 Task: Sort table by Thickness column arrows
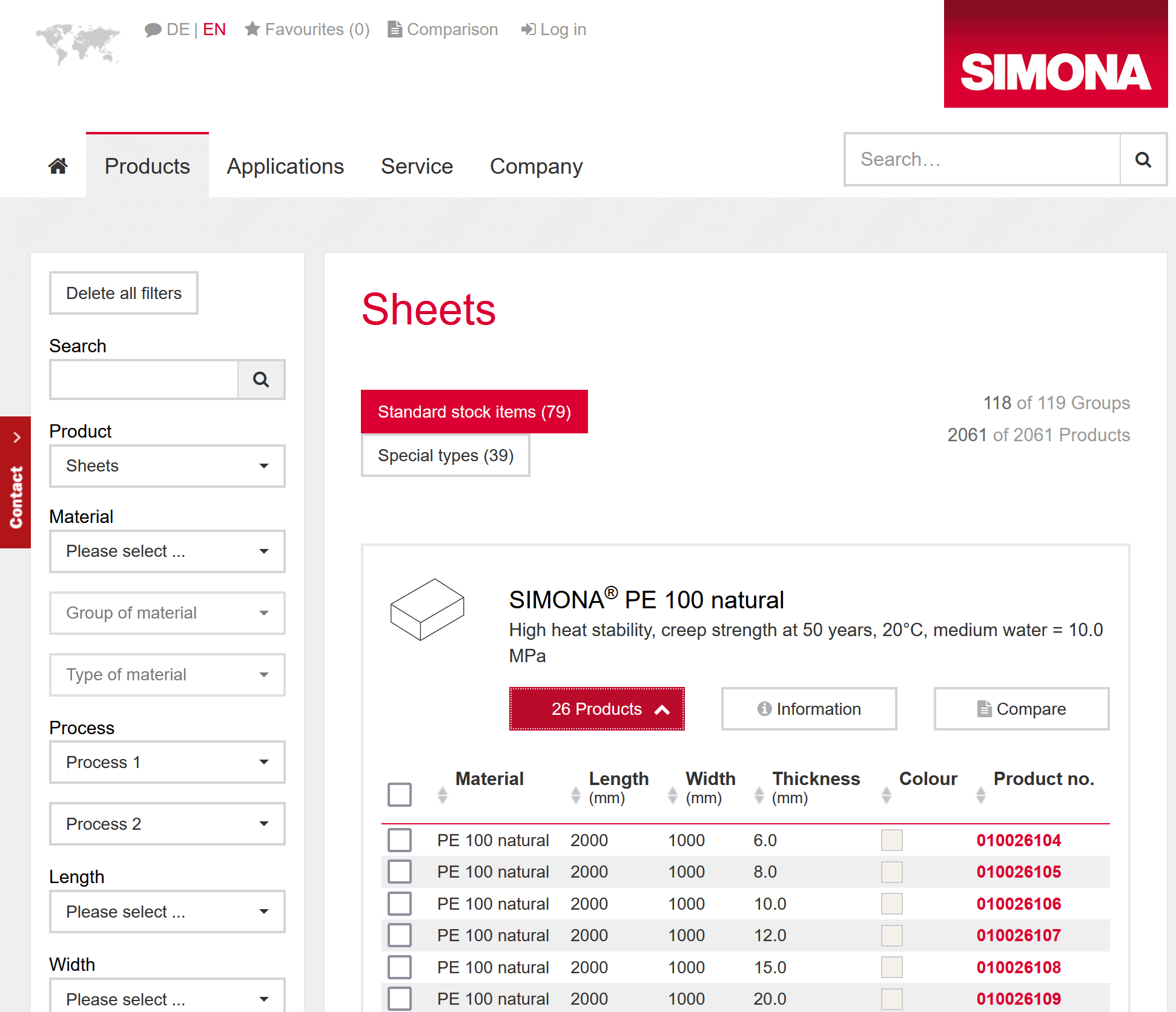[x=759, y=795]
